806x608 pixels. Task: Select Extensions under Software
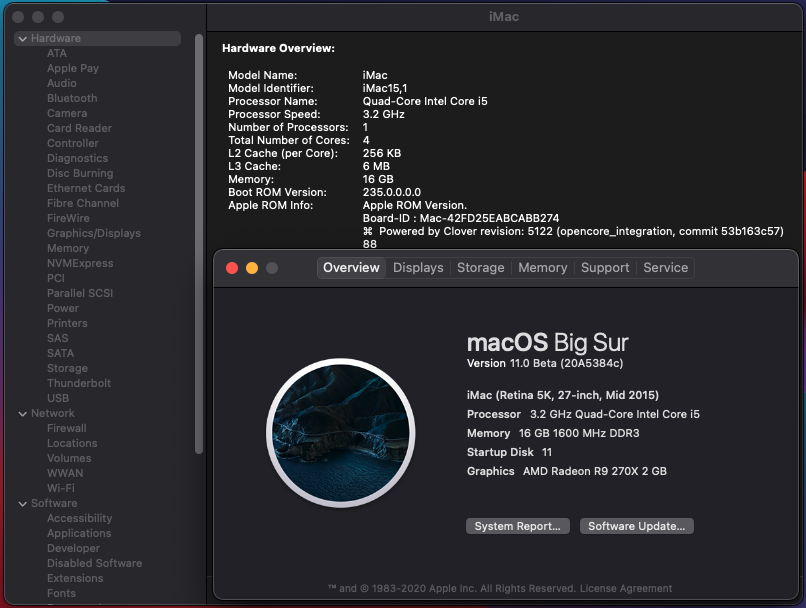pos(75,578)
